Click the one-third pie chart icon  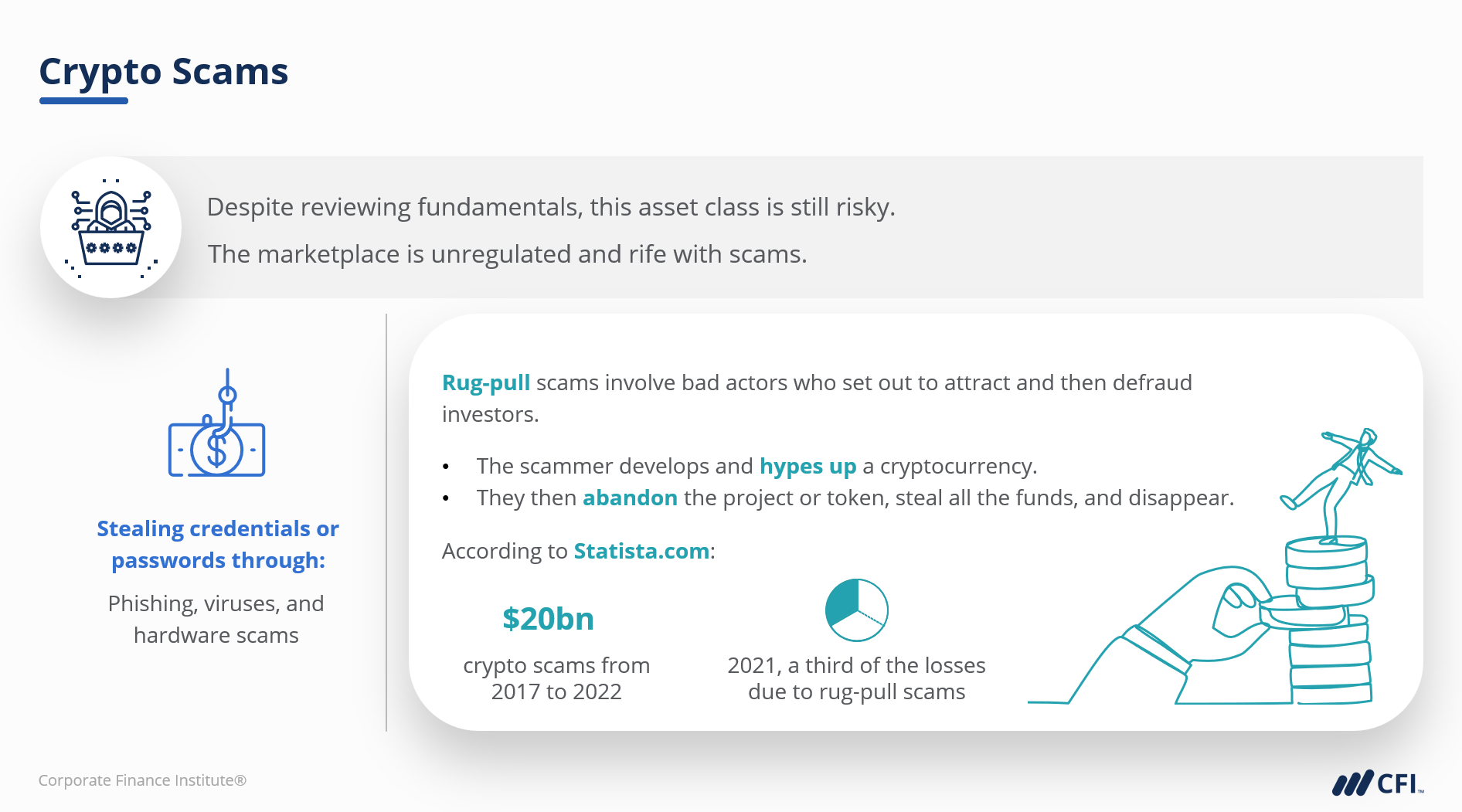click(x=856, y=610)
